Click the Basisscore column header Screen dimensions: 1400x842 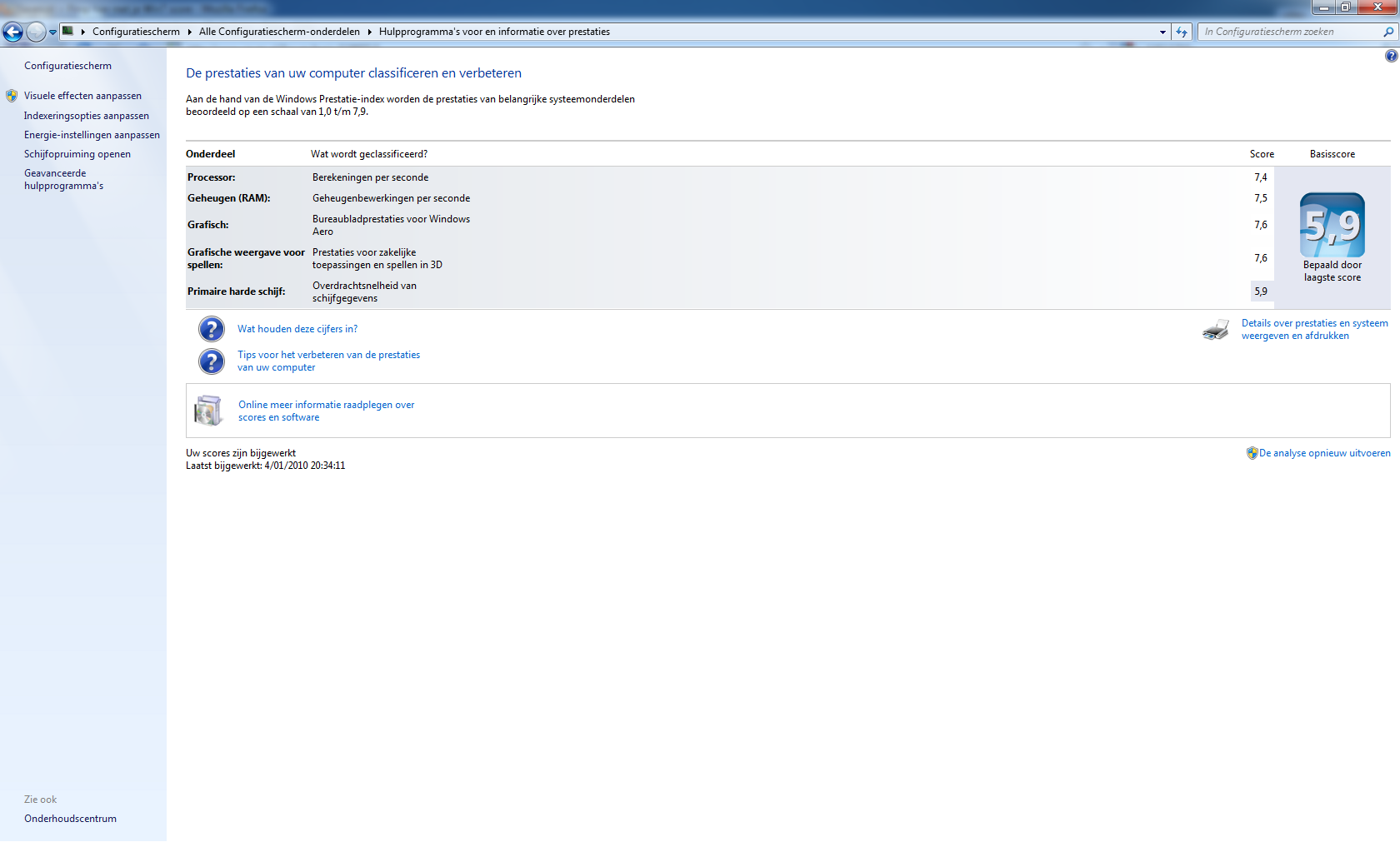[1332, 154]
